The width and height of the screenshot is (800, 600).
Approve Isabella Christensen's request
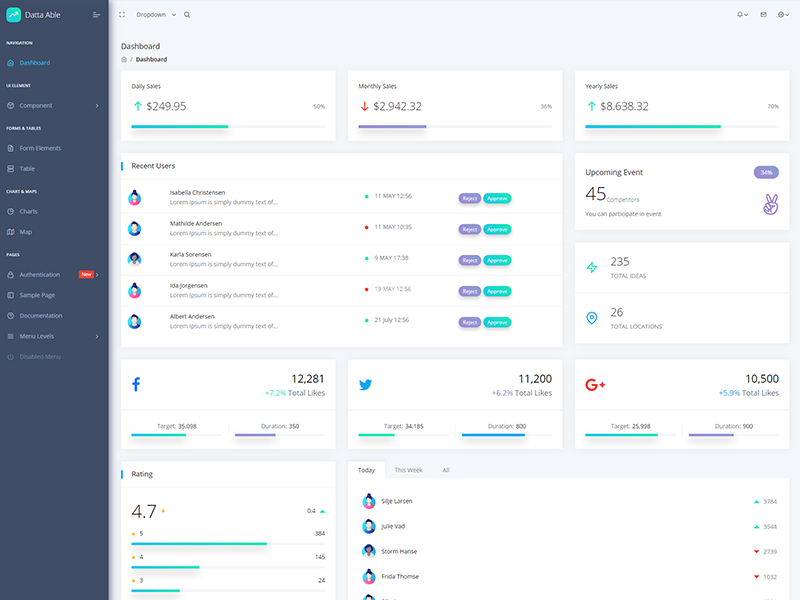pyautogui.click(x=497, y=198)
